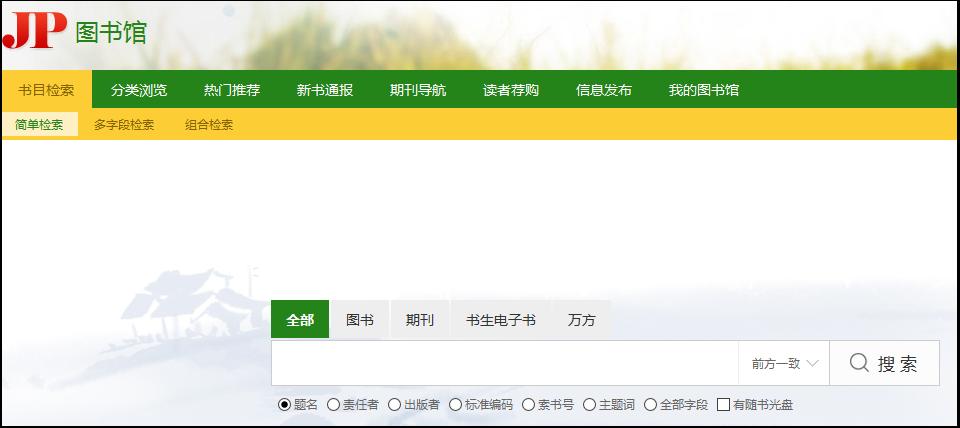Select 标准编码 search field radio
960x428 pixels.
455,405
